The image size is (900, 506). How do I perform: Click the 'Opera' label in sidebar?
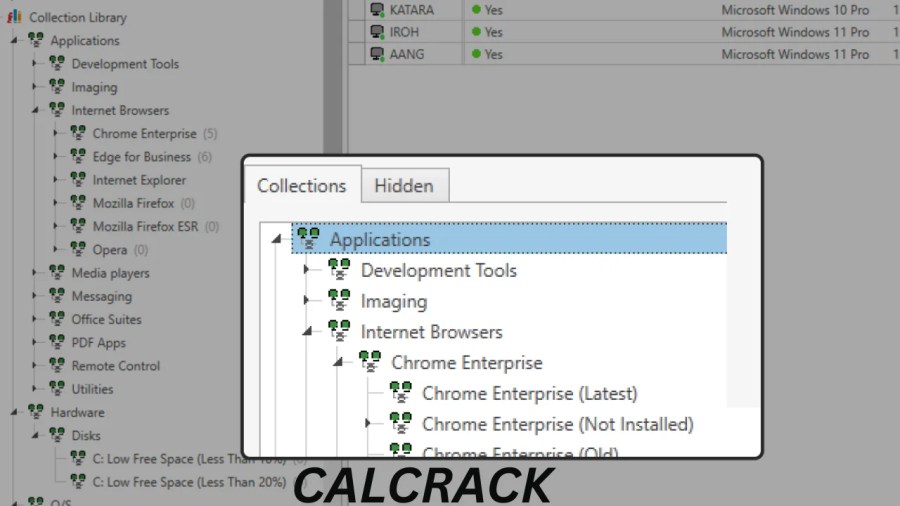pyautogui.click(x=110, y=250)
